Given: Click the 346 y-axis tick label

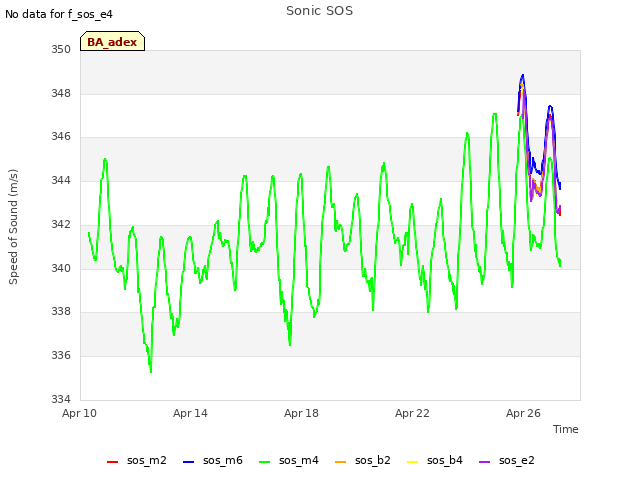Looking at the screenshot, I should pyautogui.click(x=61, y=136).
